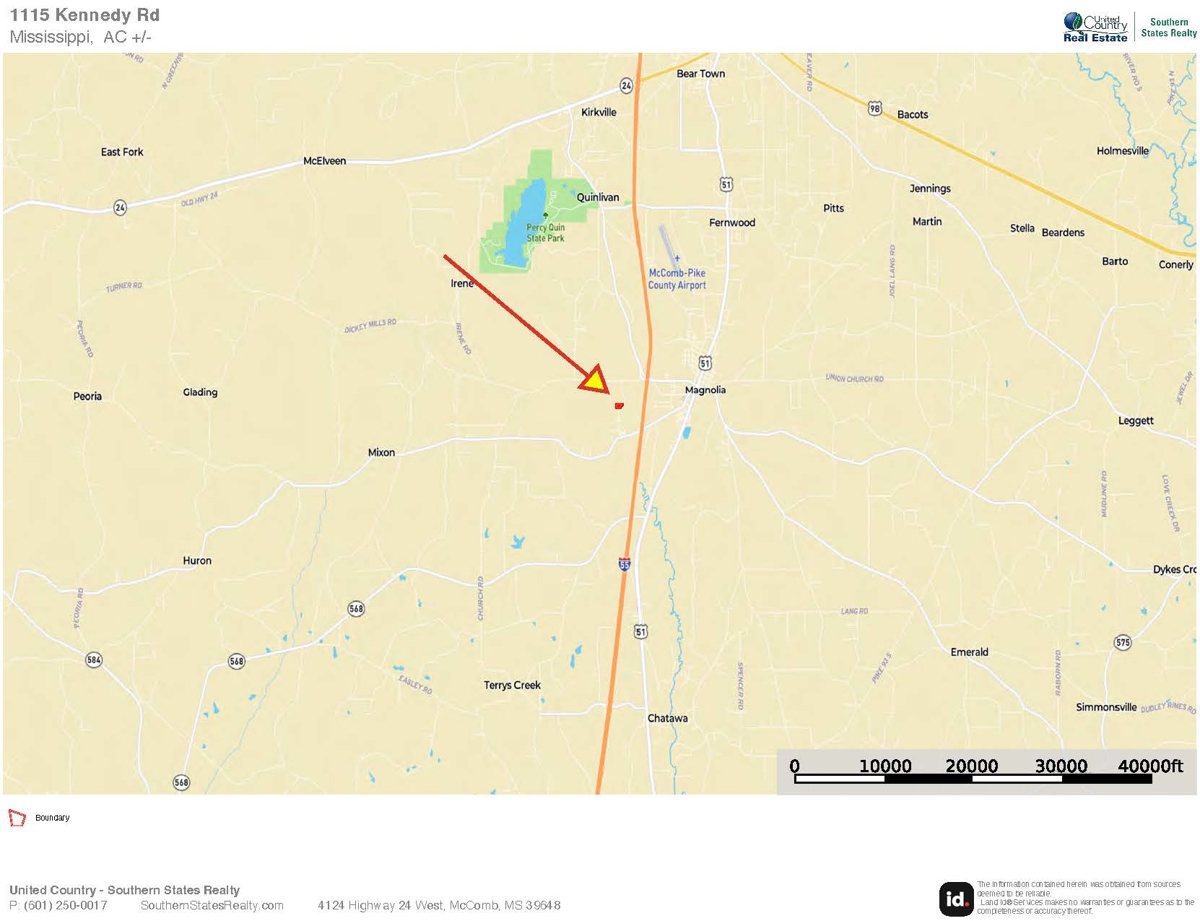Click the map distance scale bar
The image size is (1200, 921).
[985, 777]
